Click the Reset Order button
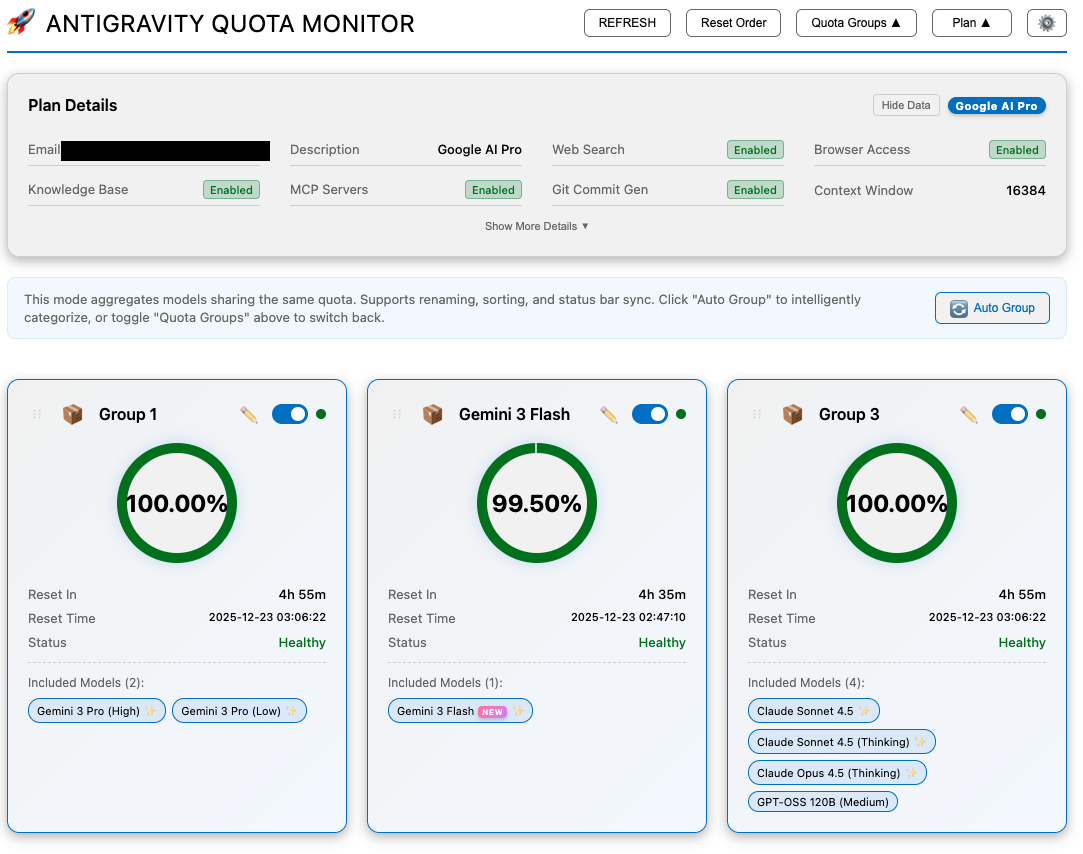 733,23
